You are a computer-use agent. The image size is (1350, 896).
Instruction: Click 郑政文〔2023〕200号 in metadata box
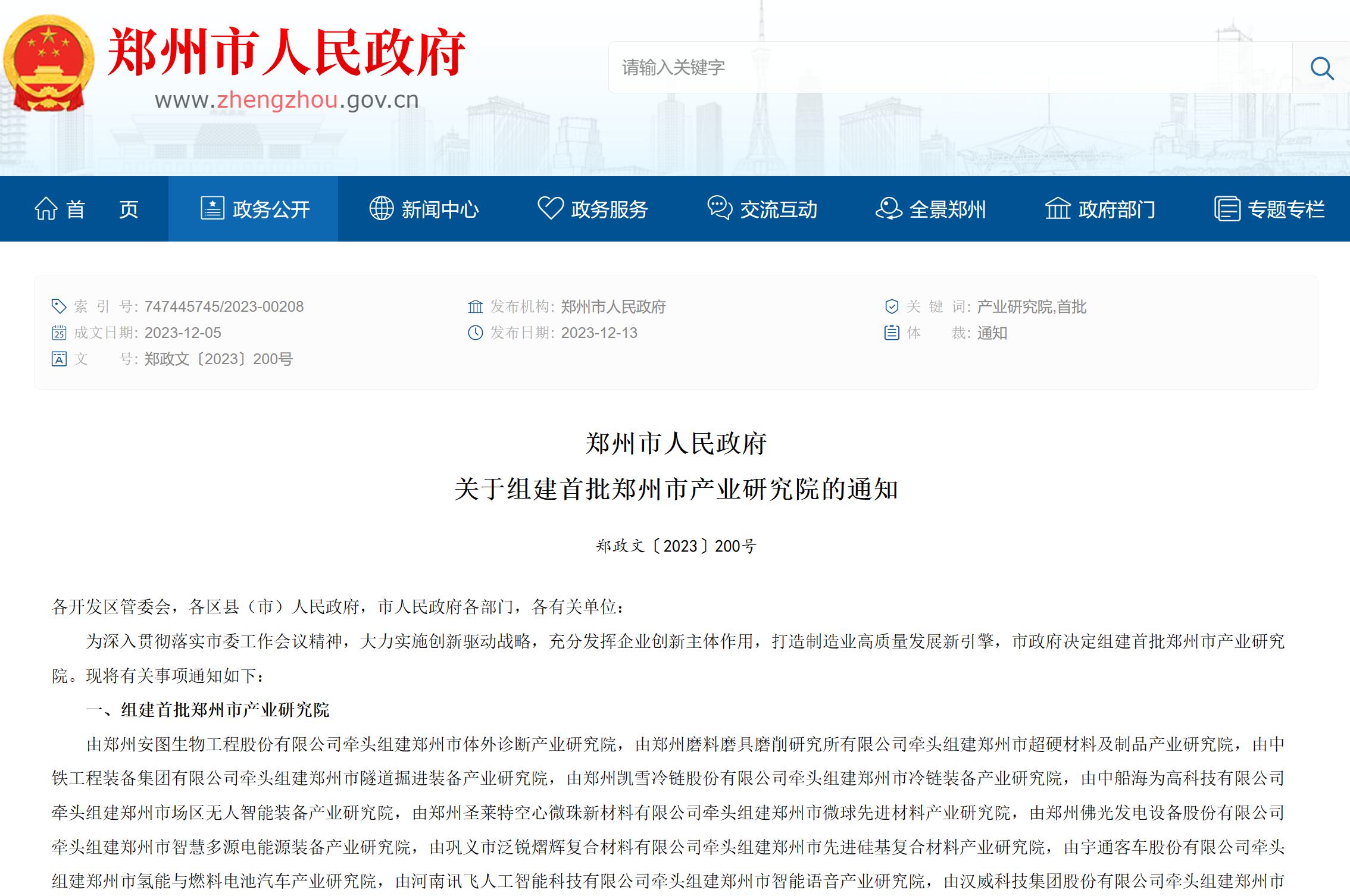[218, 359]
